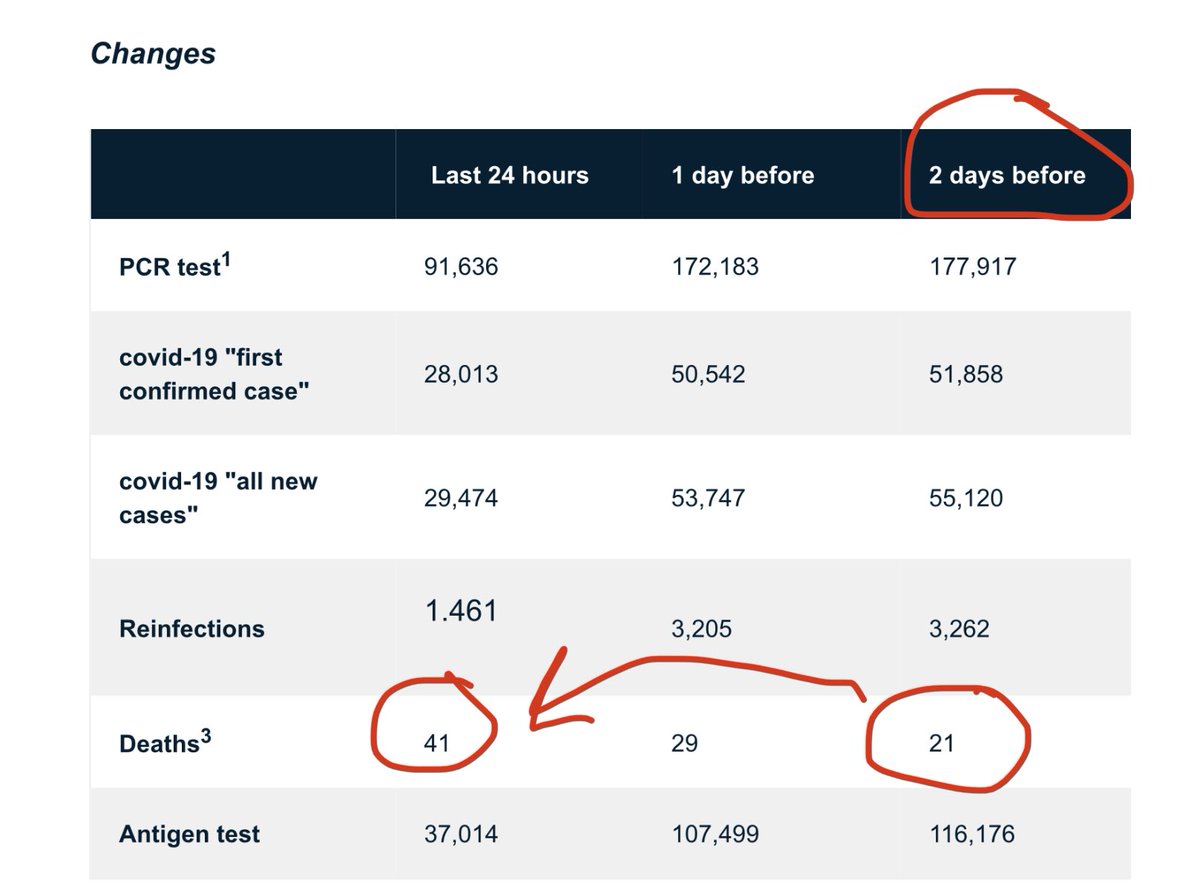Click the PCR test value 91,636
1200x894 pixels.
point(461,267)
